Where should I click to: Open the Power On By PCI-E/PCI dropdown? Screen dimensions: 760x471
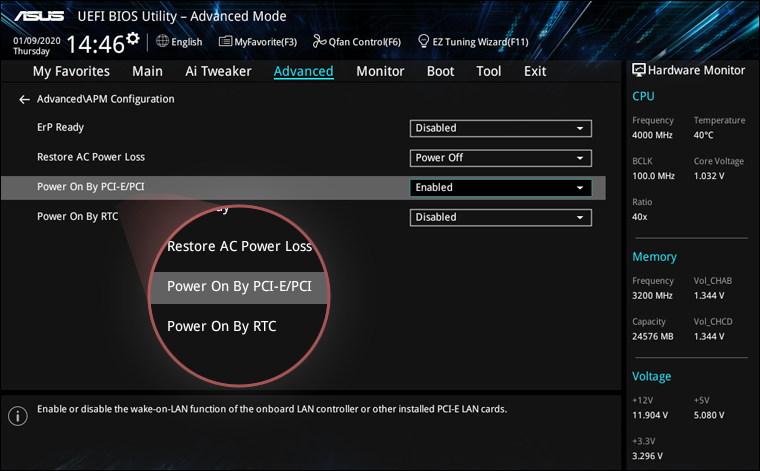click(x=501, y=188)
